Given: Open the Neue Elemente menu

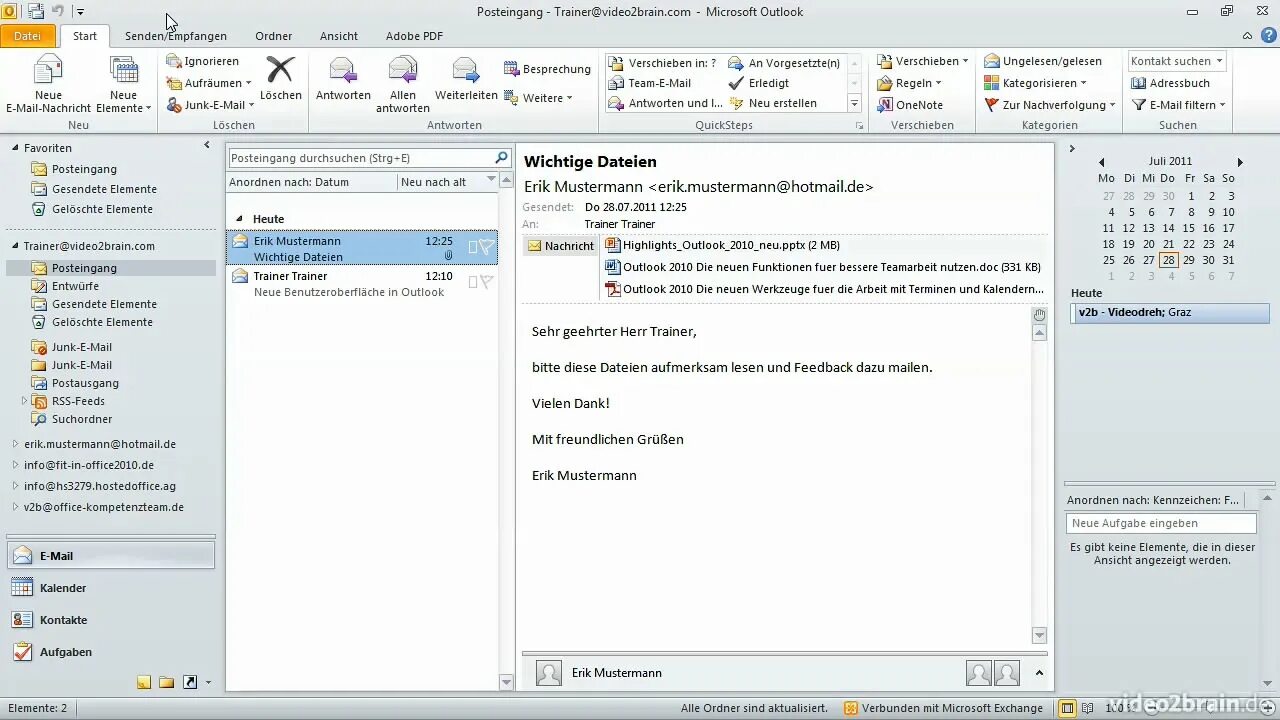Looking at the screenshot, I should click(123, 85).
